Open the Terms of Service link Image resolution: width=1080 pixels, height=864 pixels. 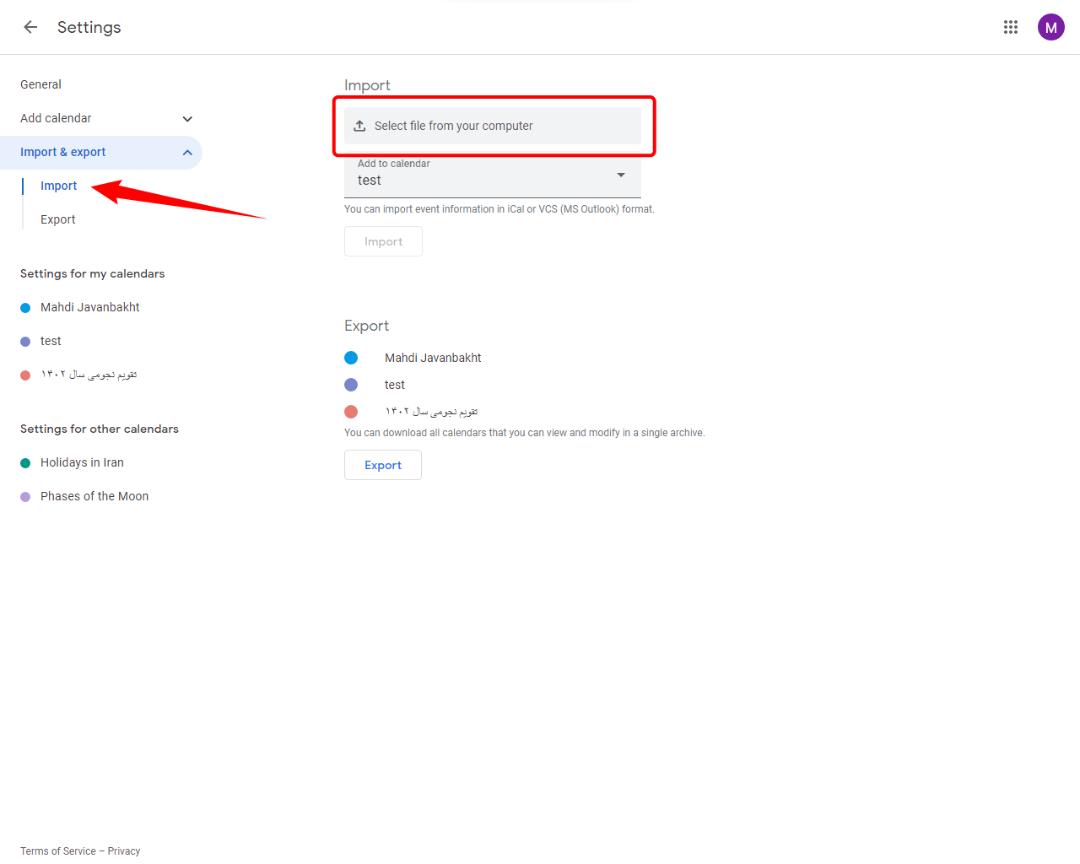58,851
